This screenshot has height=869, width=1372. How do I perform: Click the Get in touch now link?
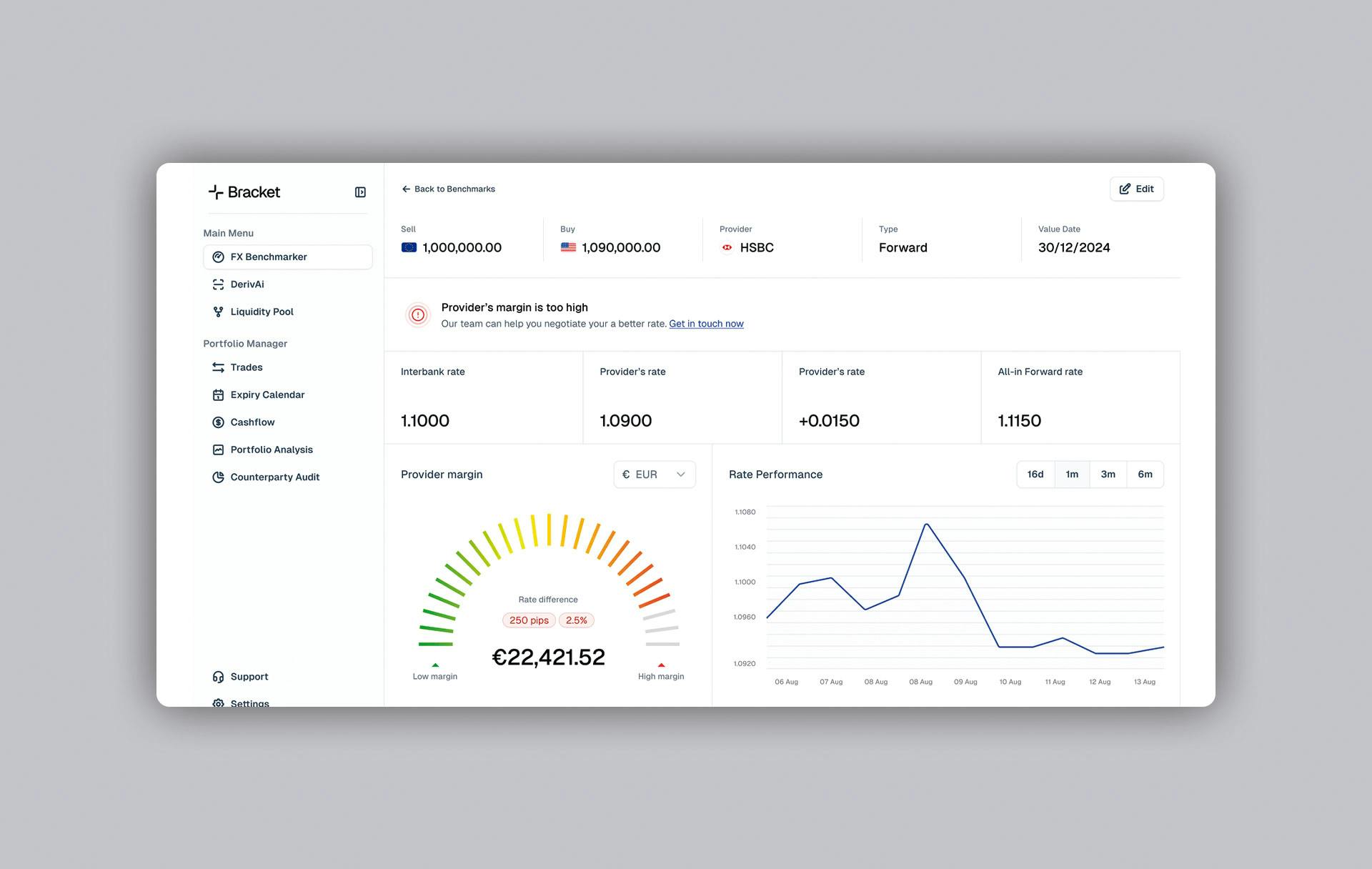point(706,324)
